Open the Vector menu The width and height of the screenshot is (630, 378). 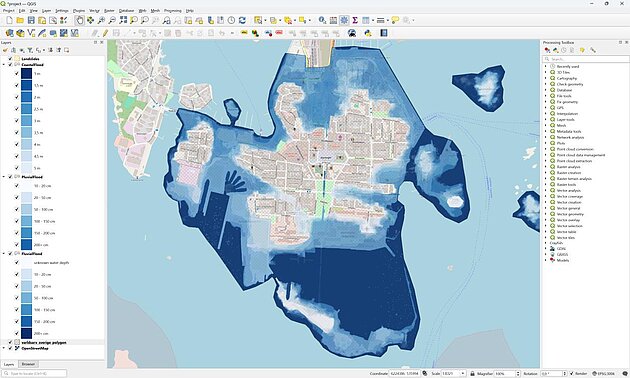pyautogui.click(x=94, y=11)
